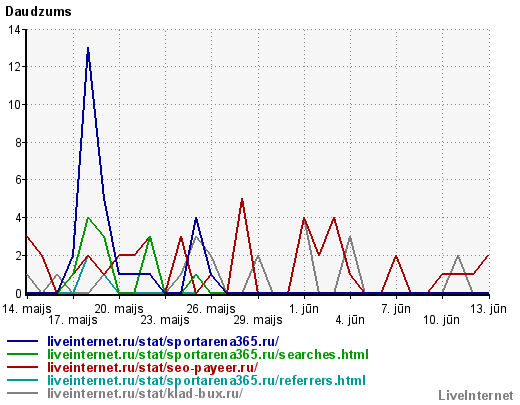Select the 1. jūn date label

pos(304,309)
